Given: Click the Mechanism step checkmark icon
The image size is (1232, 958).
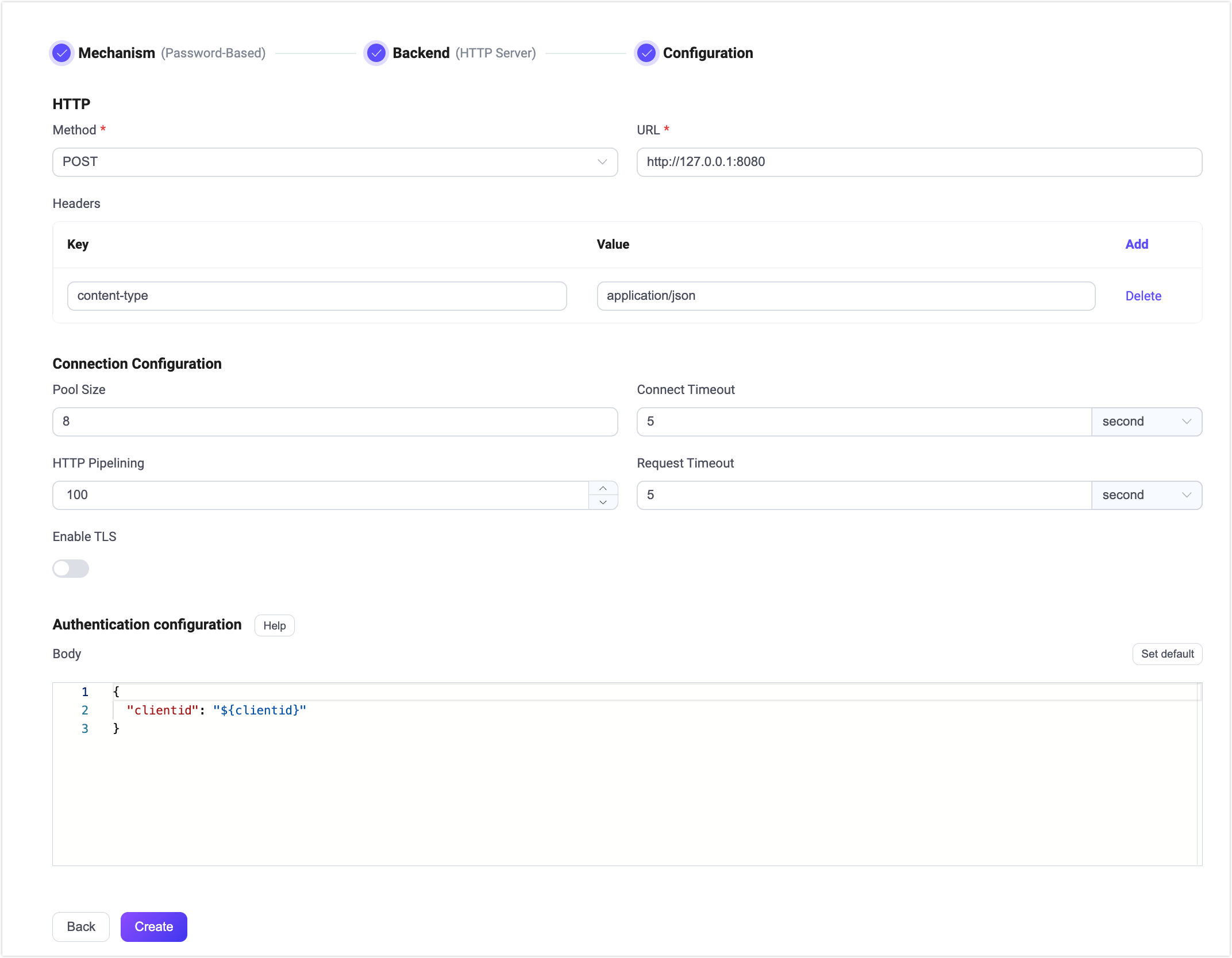Looking at the screenshot, I should tap(61, 53).
